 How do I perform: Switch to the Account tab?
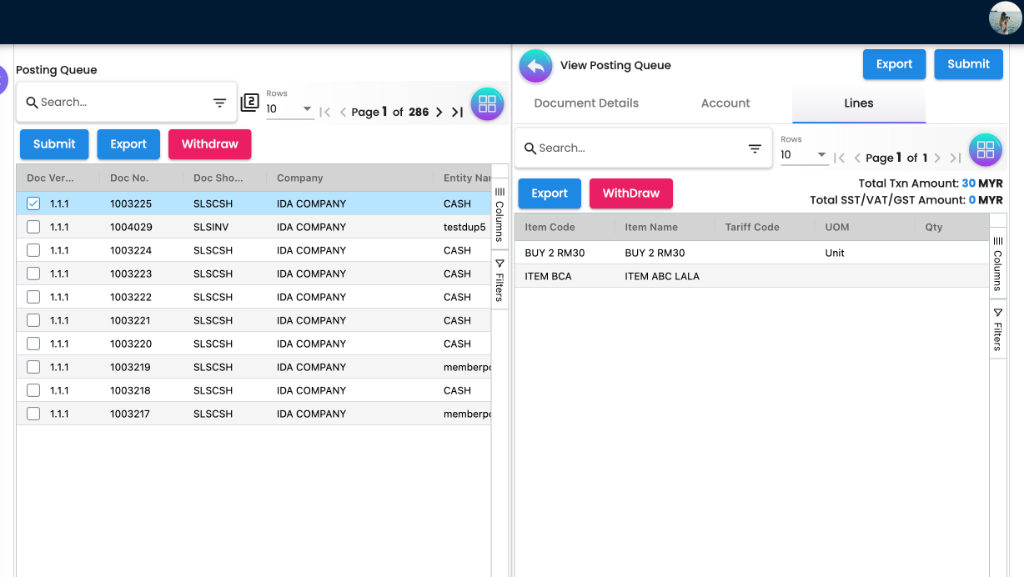[x=725, y=103]
